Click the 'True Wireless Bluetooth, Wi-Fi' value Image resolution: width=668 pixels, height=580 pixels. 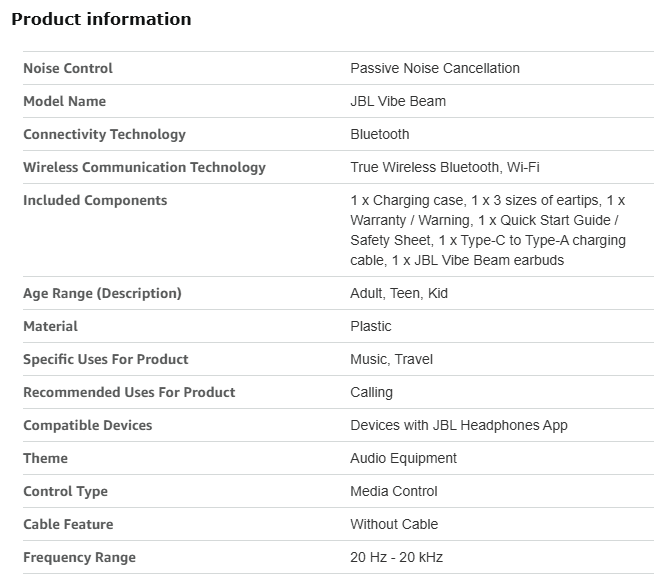[x=445, y=167]
